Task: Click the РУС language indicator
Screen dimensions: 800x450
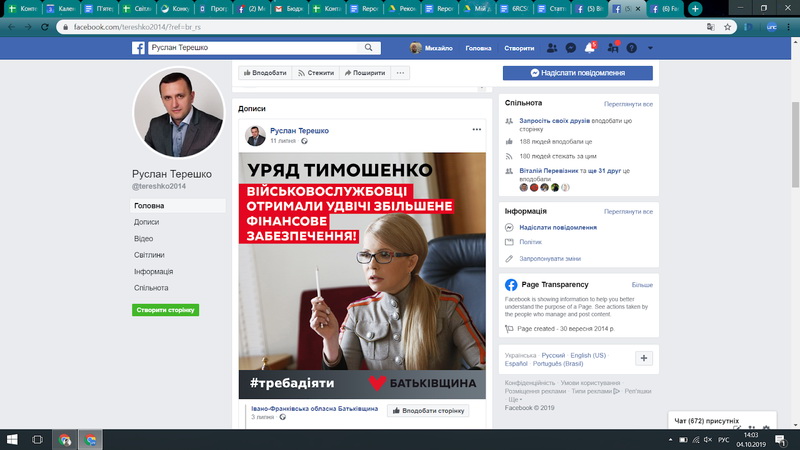Action: [x=723, y=440]
